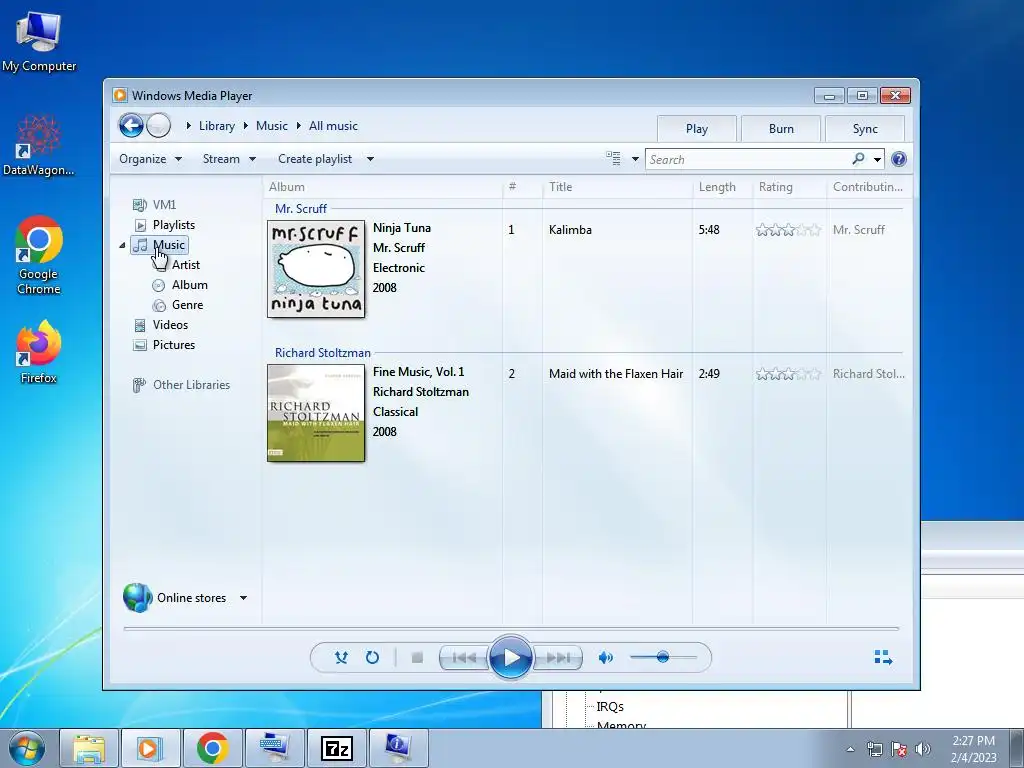Turn shuffle on
This screenshot has height=768, width=1024.
pyautogui.click(x=341, y=657)
